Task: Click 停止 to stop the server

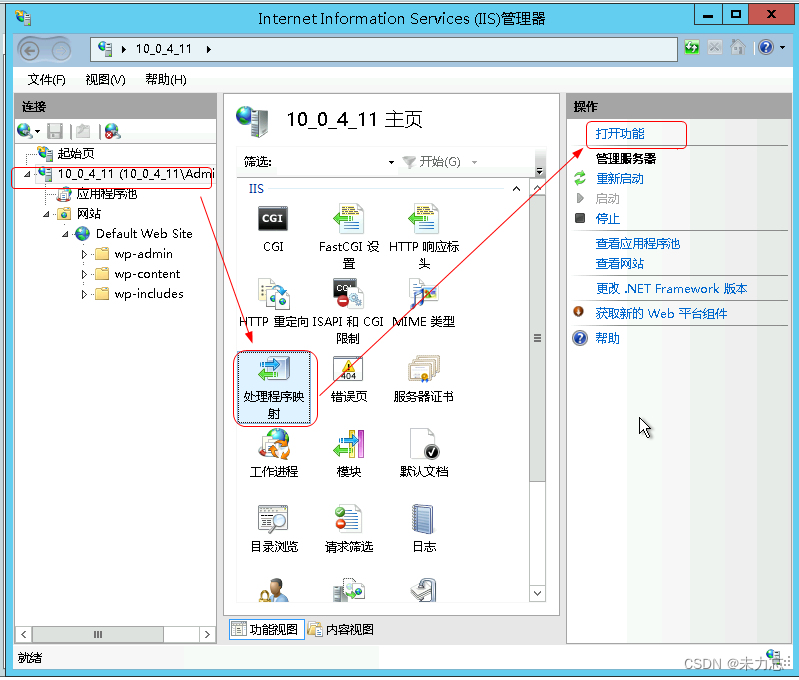Action: click(607, 219)
